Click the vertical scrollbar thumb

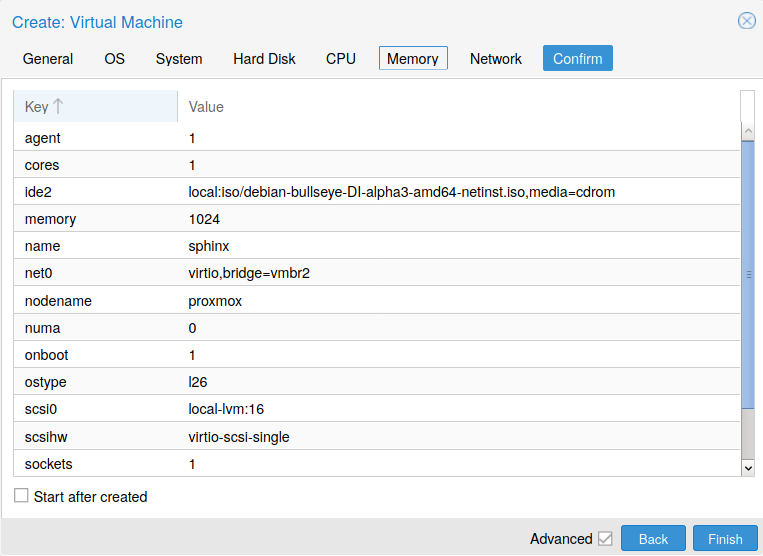click(x=747, y=275)
